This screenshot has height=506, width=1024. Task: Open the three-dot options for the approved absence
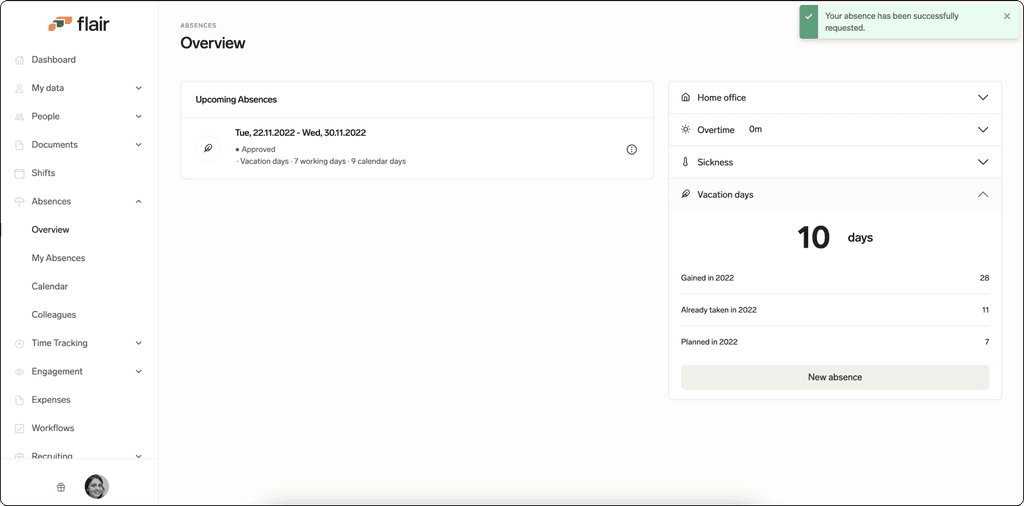click(x=632, y=150)
